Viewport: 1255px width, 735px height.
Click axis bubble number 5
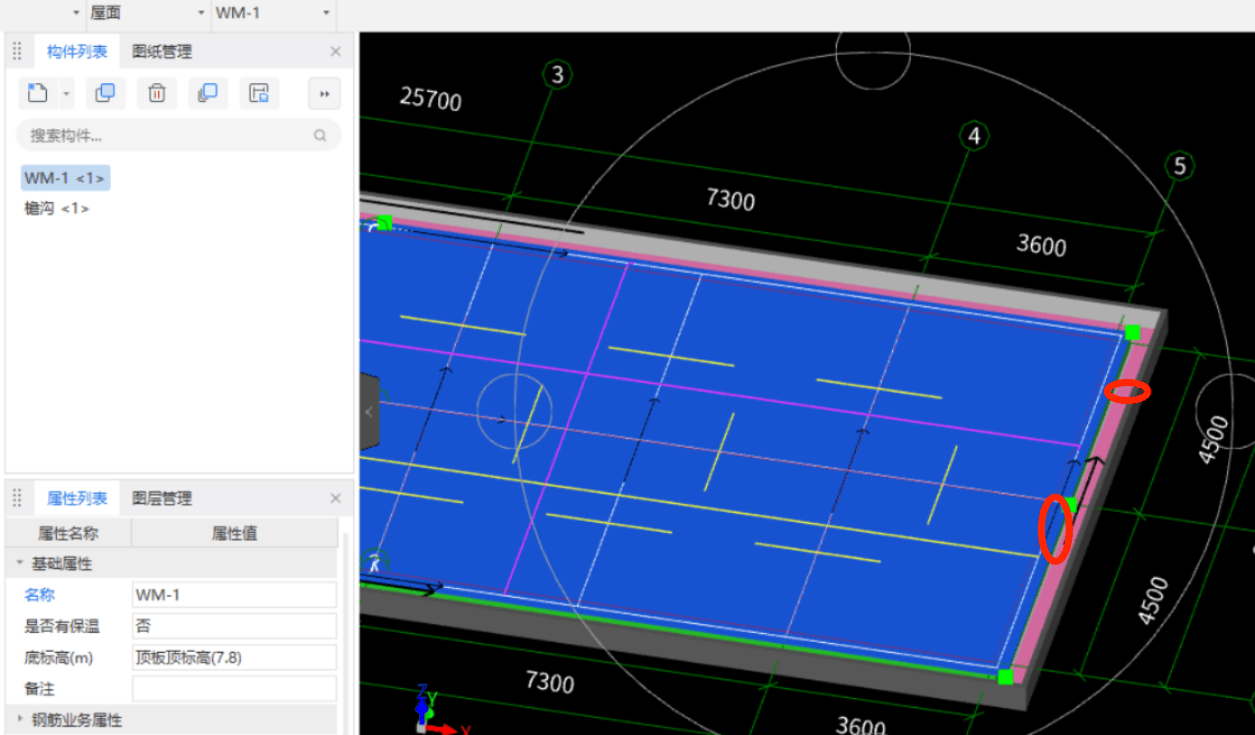(x=1180, y=166)
